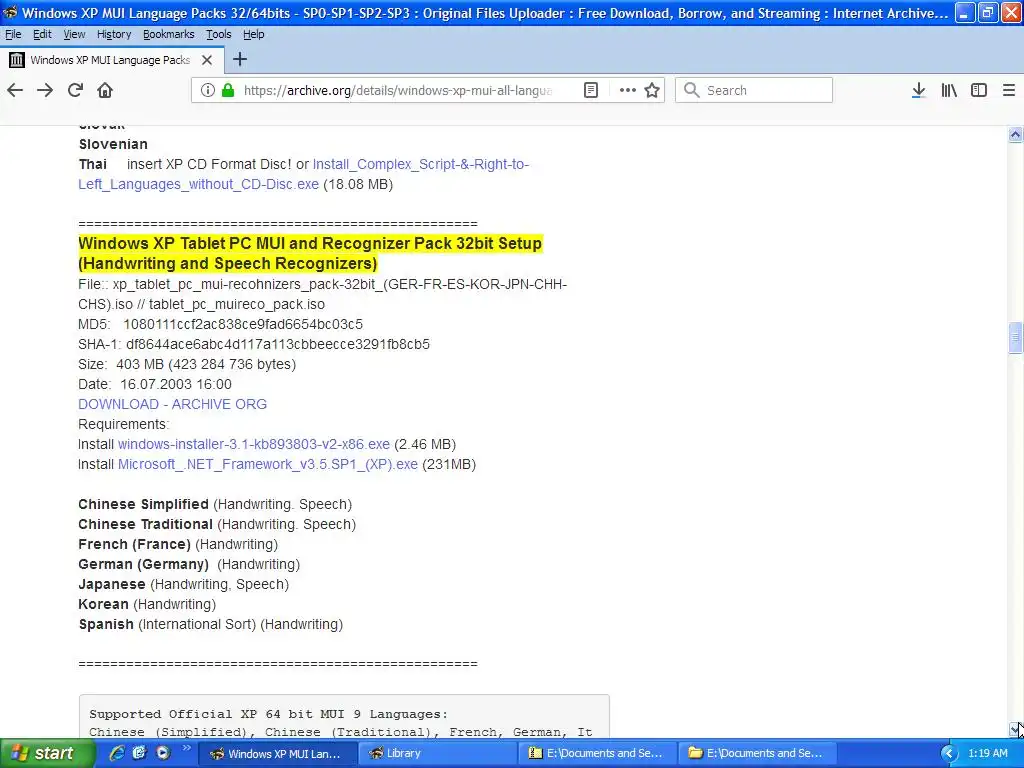
Task: Click Chinese Simplified language entry
Action: 215,504
